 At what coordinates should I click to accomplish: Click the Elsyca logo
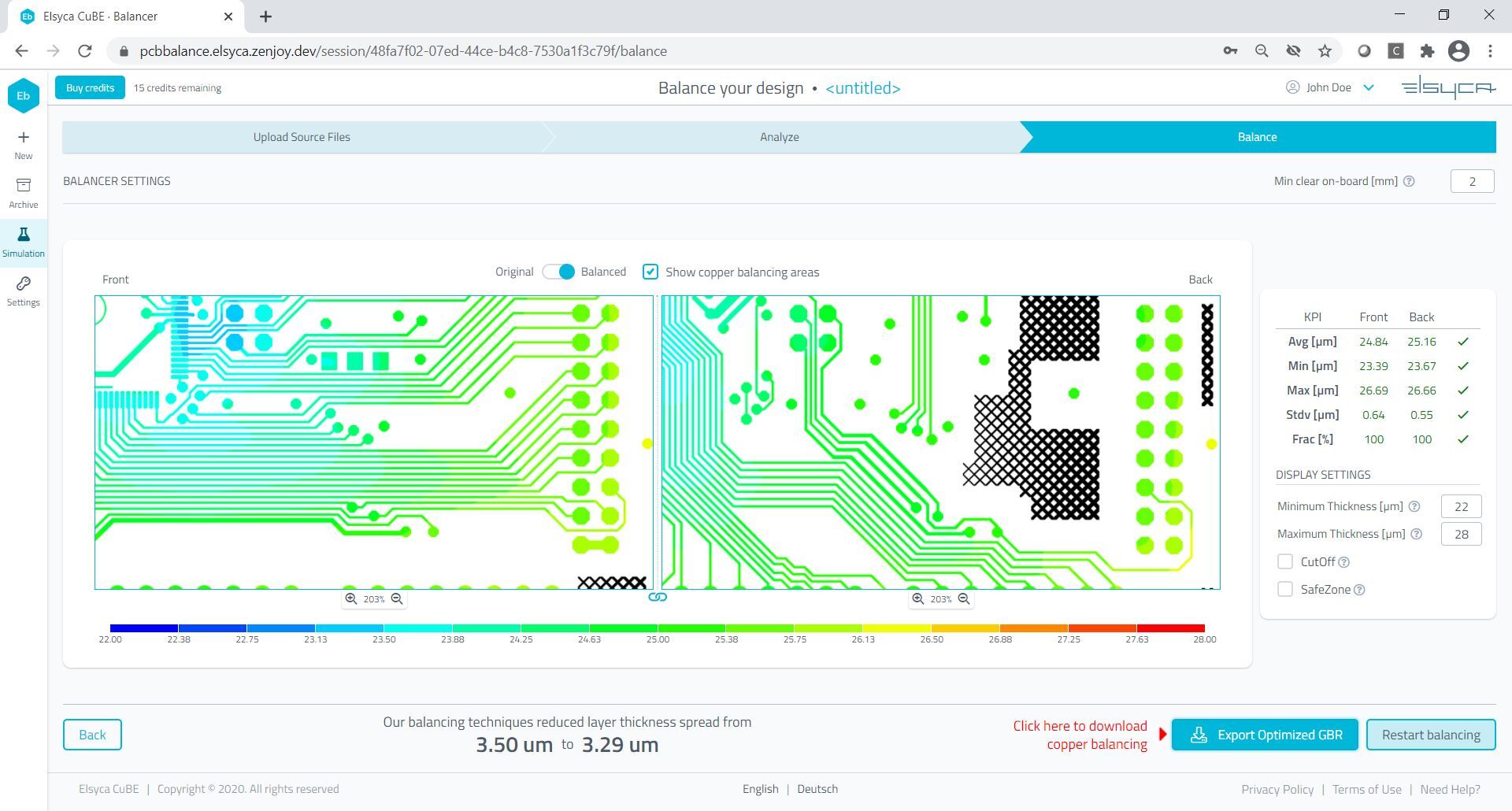click(1448, 87)
